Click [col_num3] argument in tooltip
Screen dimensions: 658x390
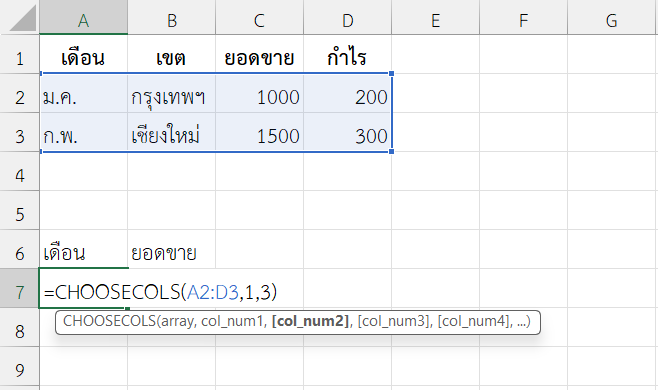tap(393, 321)
